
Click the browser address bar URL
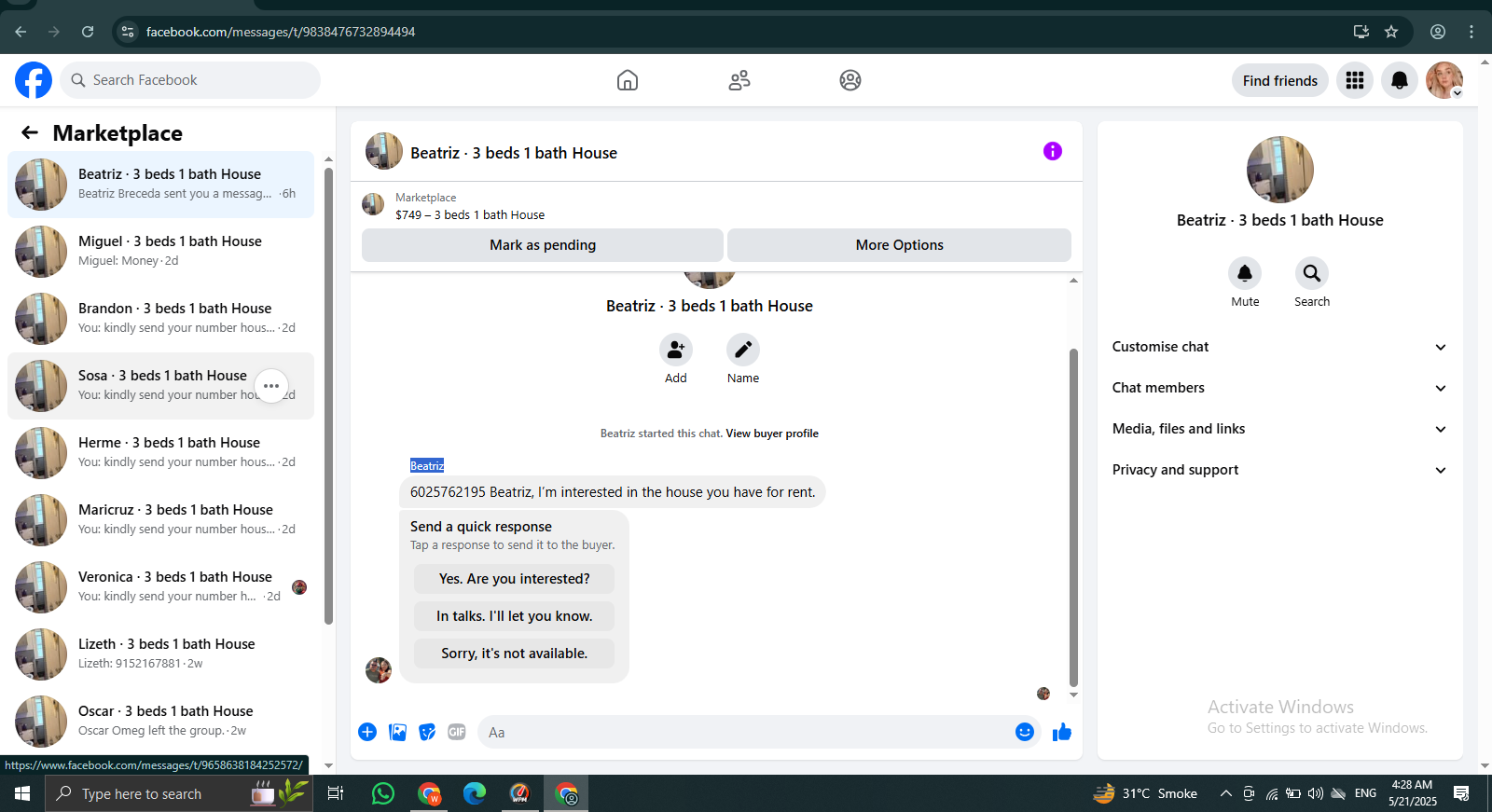(281, 32)
